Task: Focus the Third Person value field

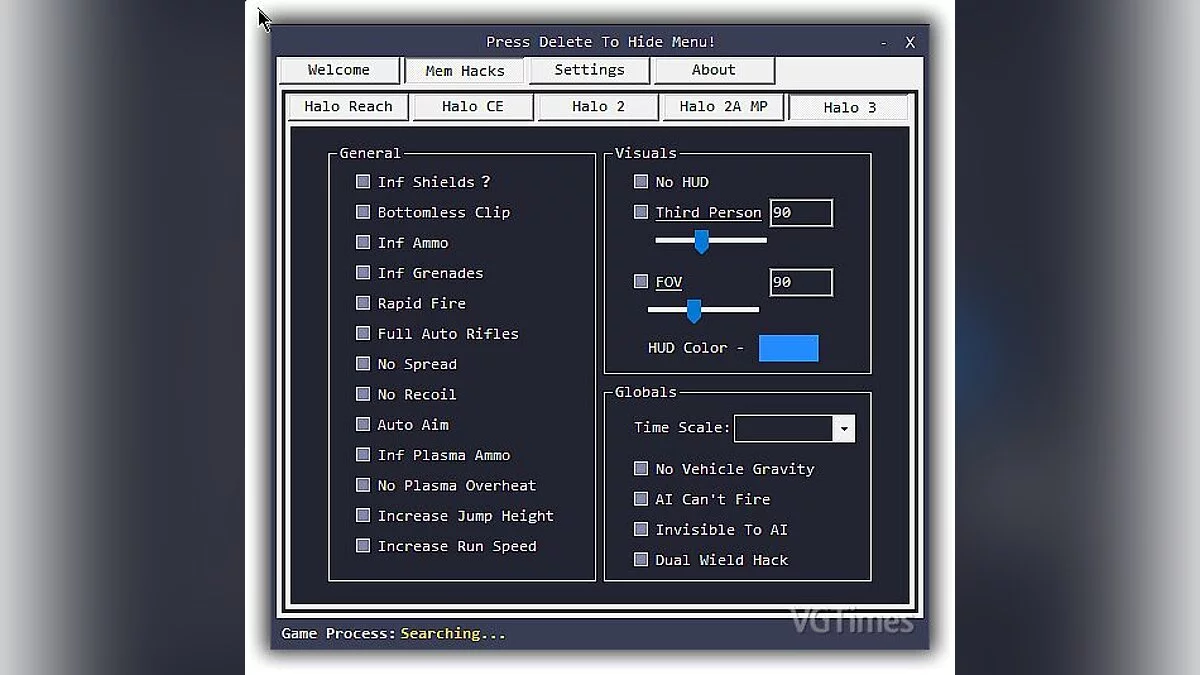Action: (801, 213)
